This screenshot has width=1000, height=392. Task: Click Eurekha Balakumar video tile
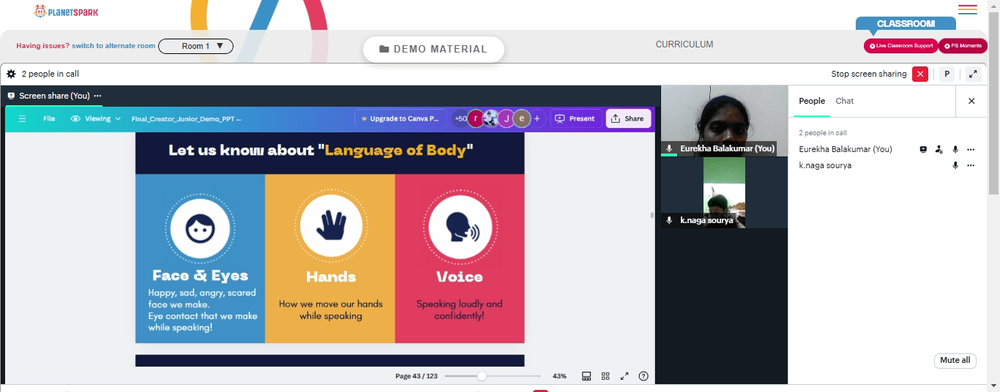coord(724,121)
